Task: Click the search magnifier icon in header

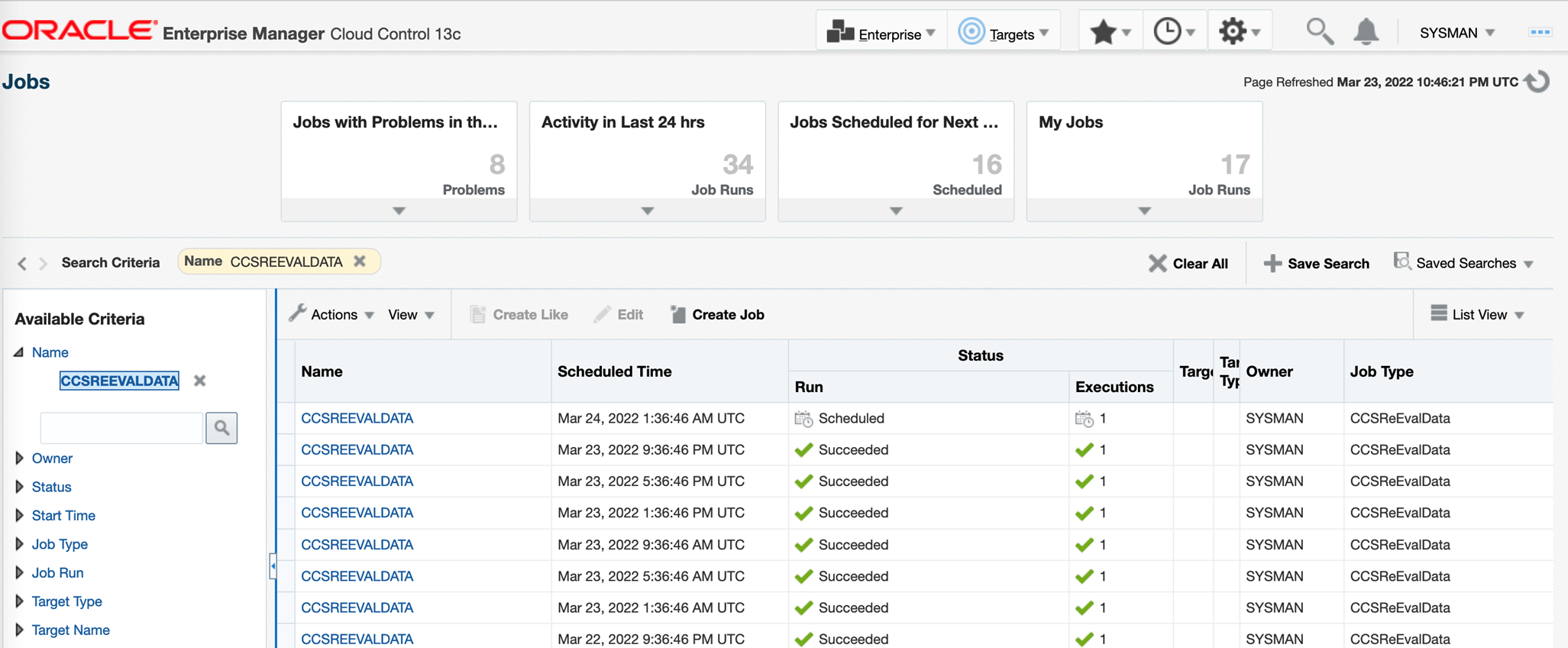Action: 1319,32
